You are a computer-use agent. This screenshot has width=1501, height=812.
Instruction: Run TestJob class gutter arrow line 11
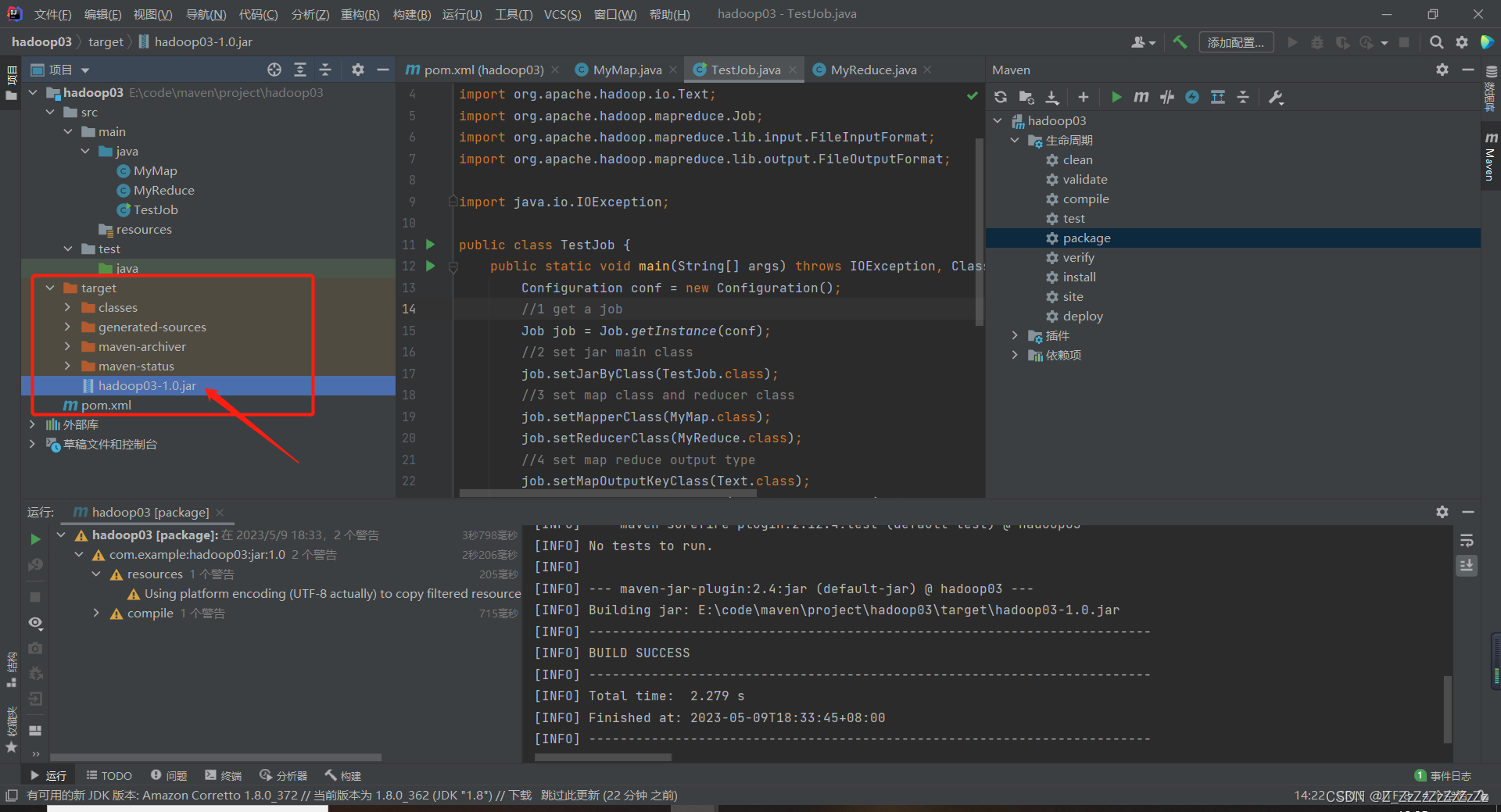pyautogui.click(x=430, y=245)
